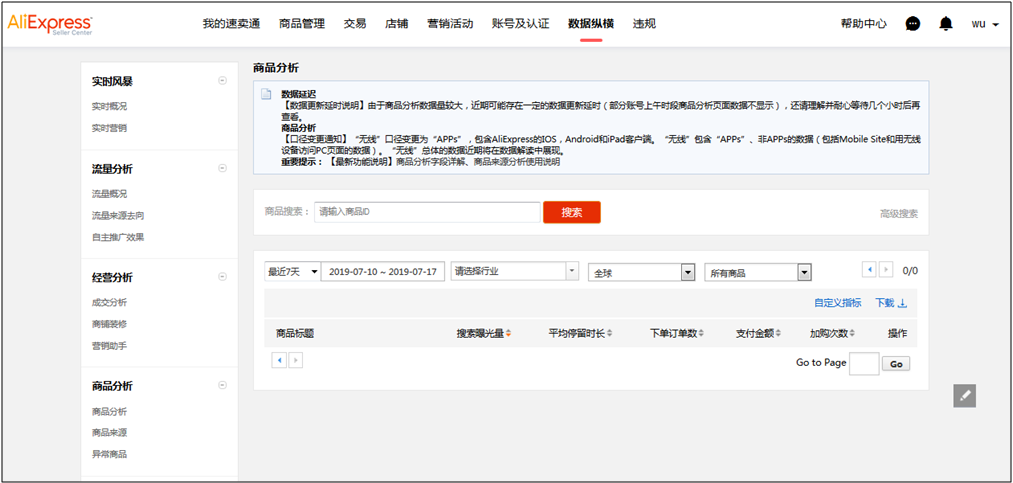
Task: Open the 商品管理 top menu item
Action: coord(301,24)
